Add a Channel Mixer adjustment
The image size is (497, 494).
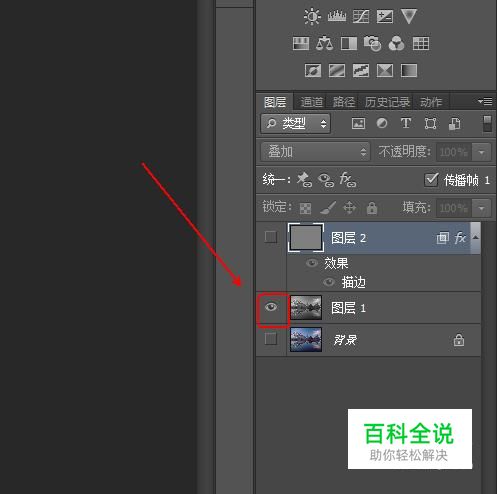tap(396, 44)
